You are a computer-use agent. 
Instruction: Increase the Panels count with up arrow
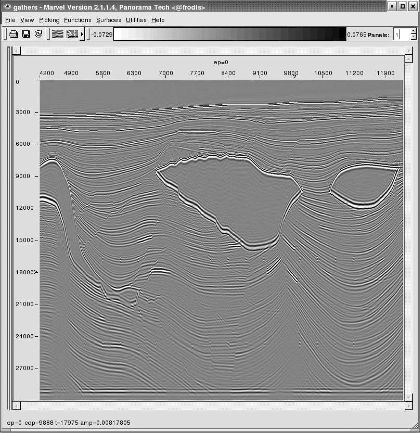pos(413,31)
